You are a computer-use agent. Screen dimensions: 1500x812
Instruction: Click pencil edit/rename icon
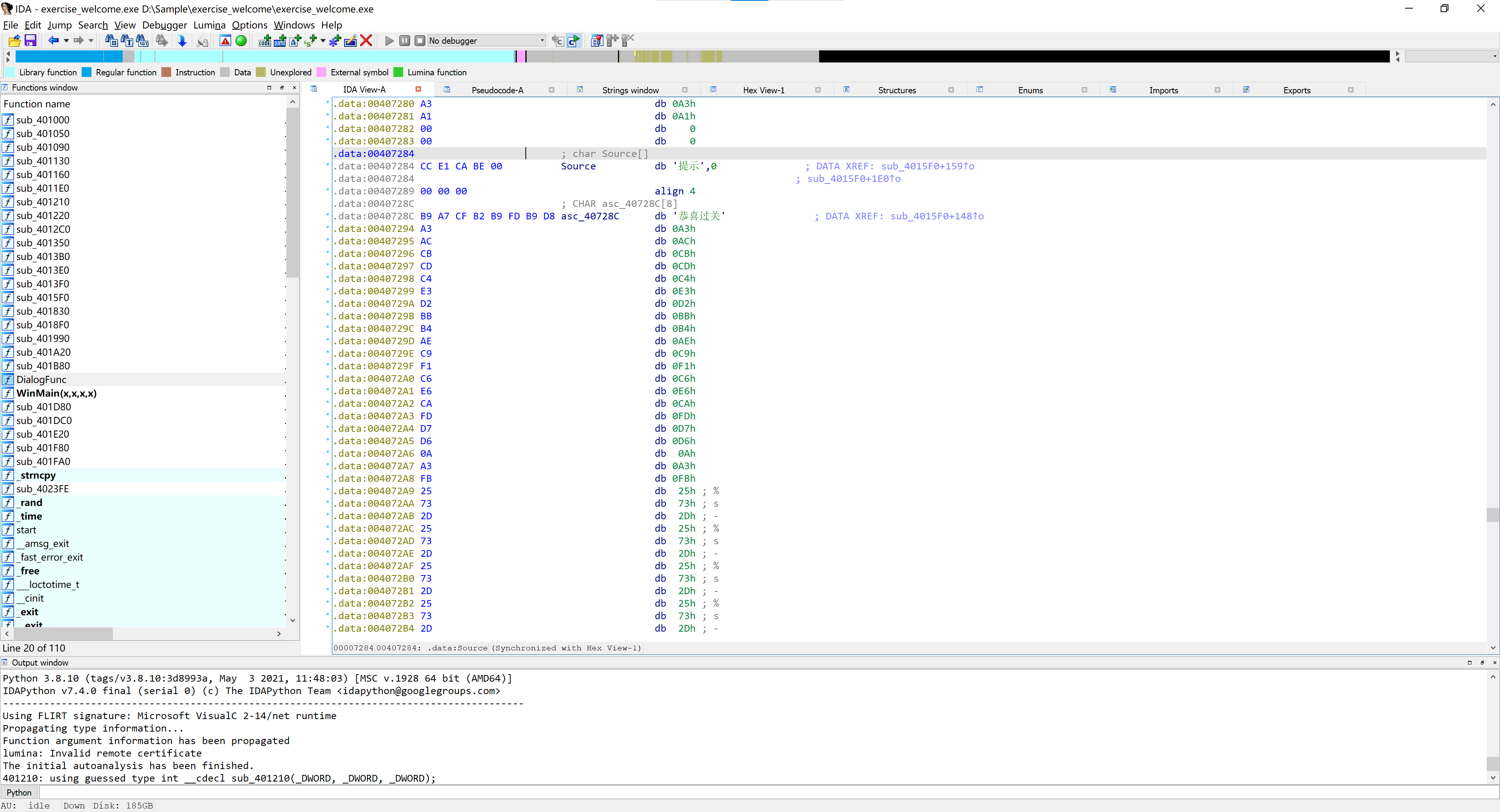[x=350, y=41]
